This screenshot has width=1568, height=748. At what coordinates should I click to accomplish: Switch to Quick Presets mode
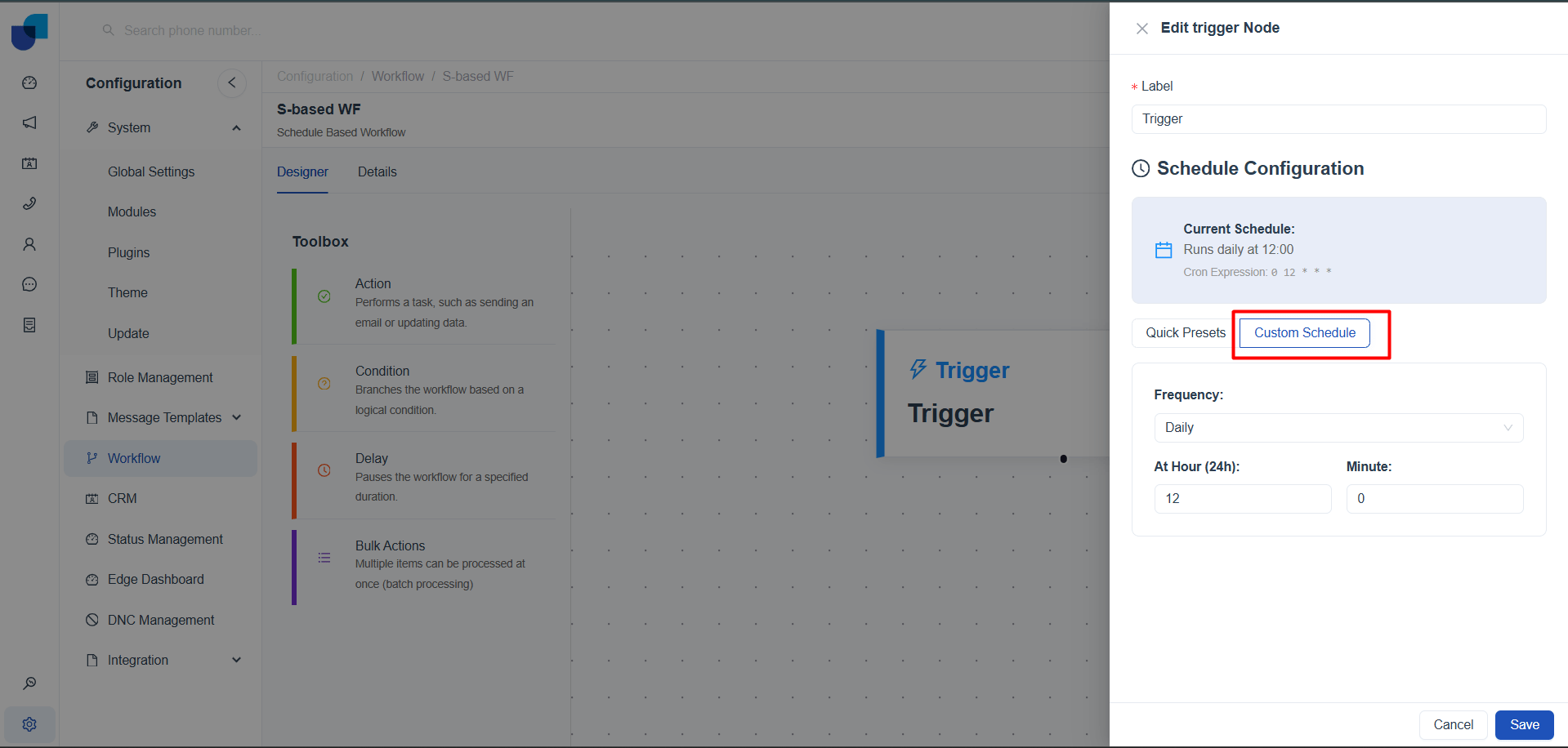1185,333
